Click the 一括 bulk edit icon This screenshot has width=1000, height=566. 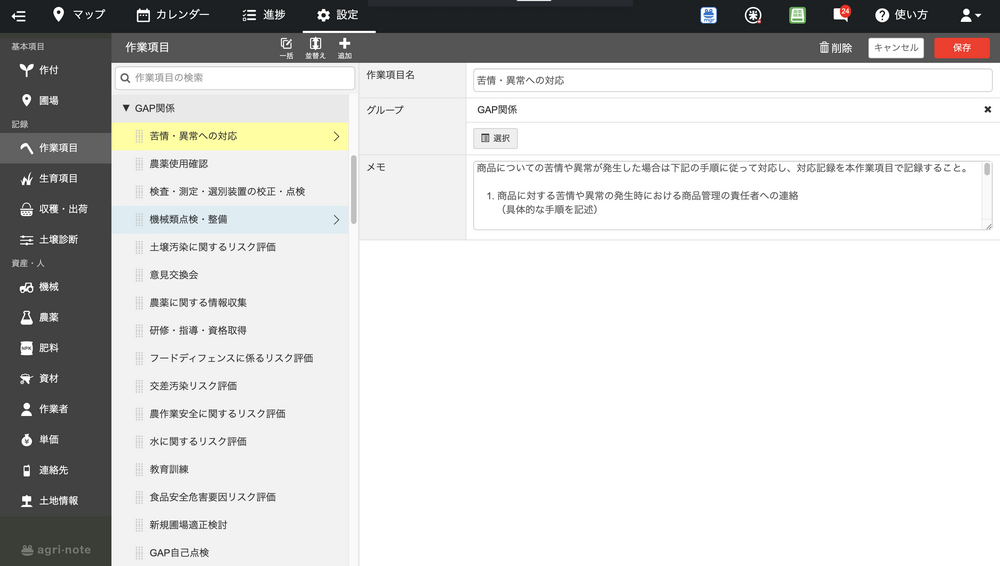coord(287,47)
